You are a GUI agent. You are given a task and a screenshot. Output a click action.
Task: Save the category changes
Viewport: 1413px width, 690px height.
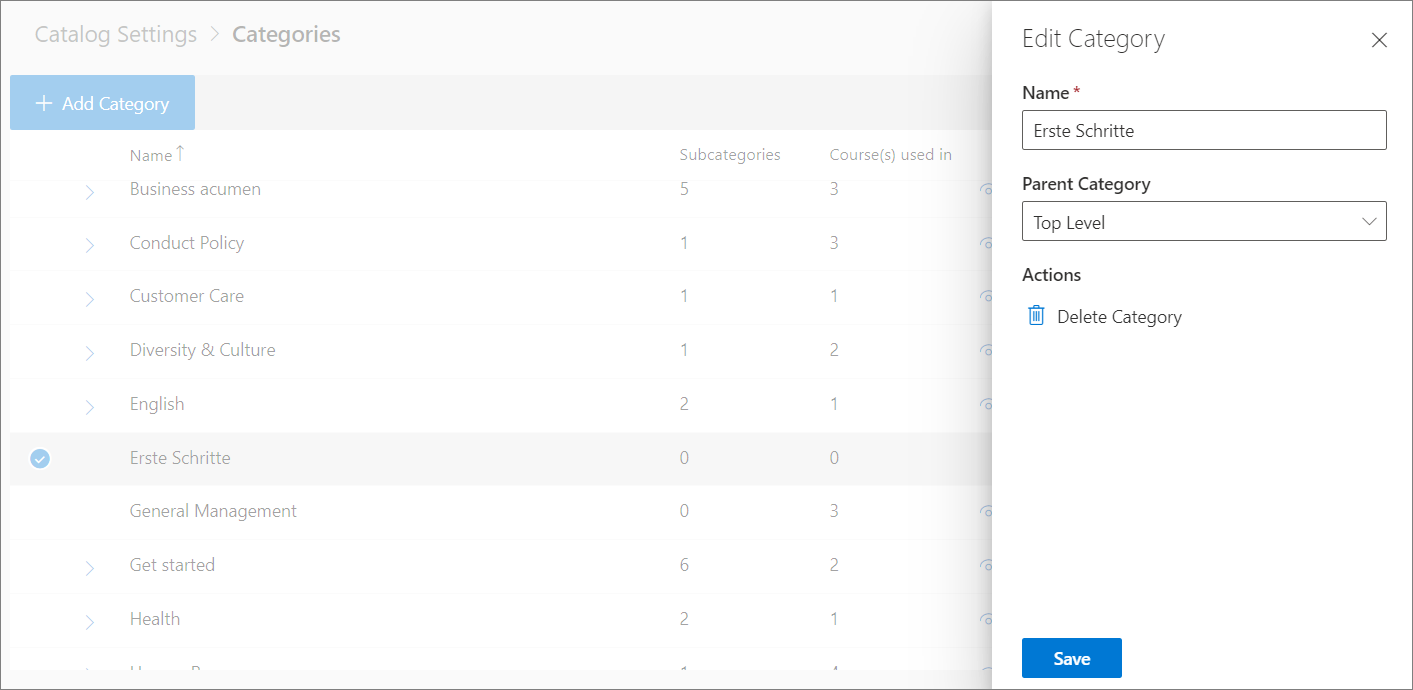[x=1071, y=658]
